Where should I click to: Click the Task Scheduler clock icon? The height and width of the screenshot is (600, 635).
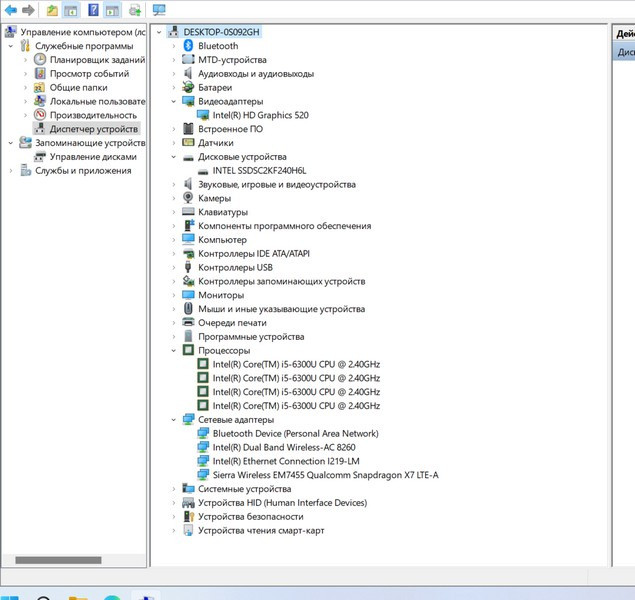click(x=40, y=60)
